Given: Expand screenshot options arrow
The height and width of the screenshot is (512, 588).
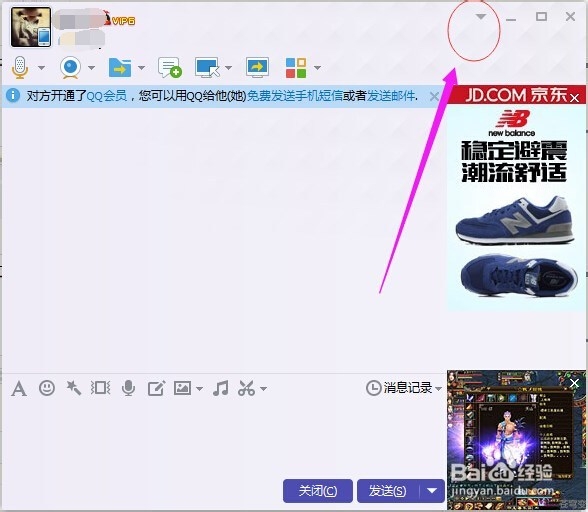Looking at the screenshot, I should tap(263, 389).
